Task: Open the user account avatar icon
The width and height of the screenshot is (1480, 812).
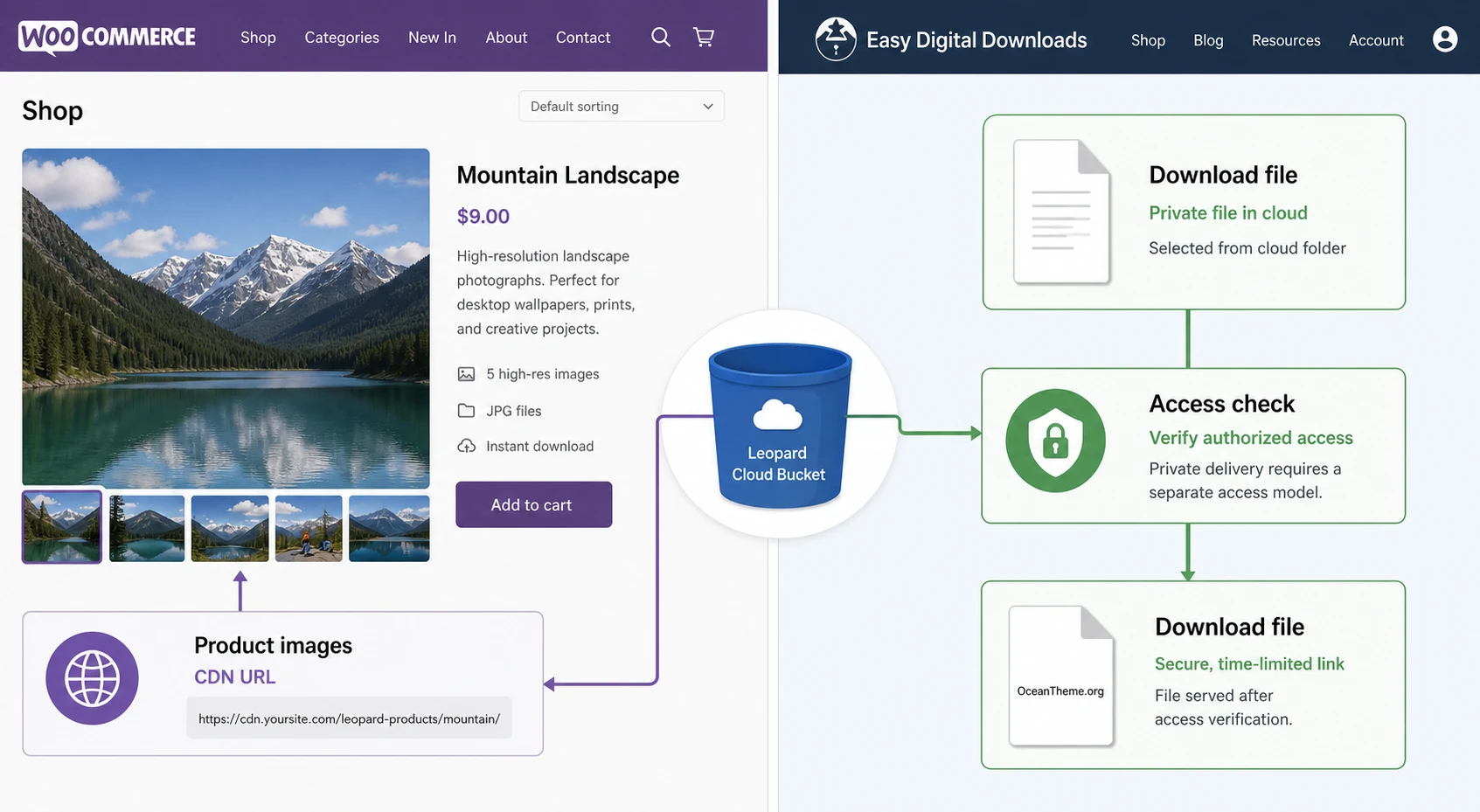Action: 1445,39
